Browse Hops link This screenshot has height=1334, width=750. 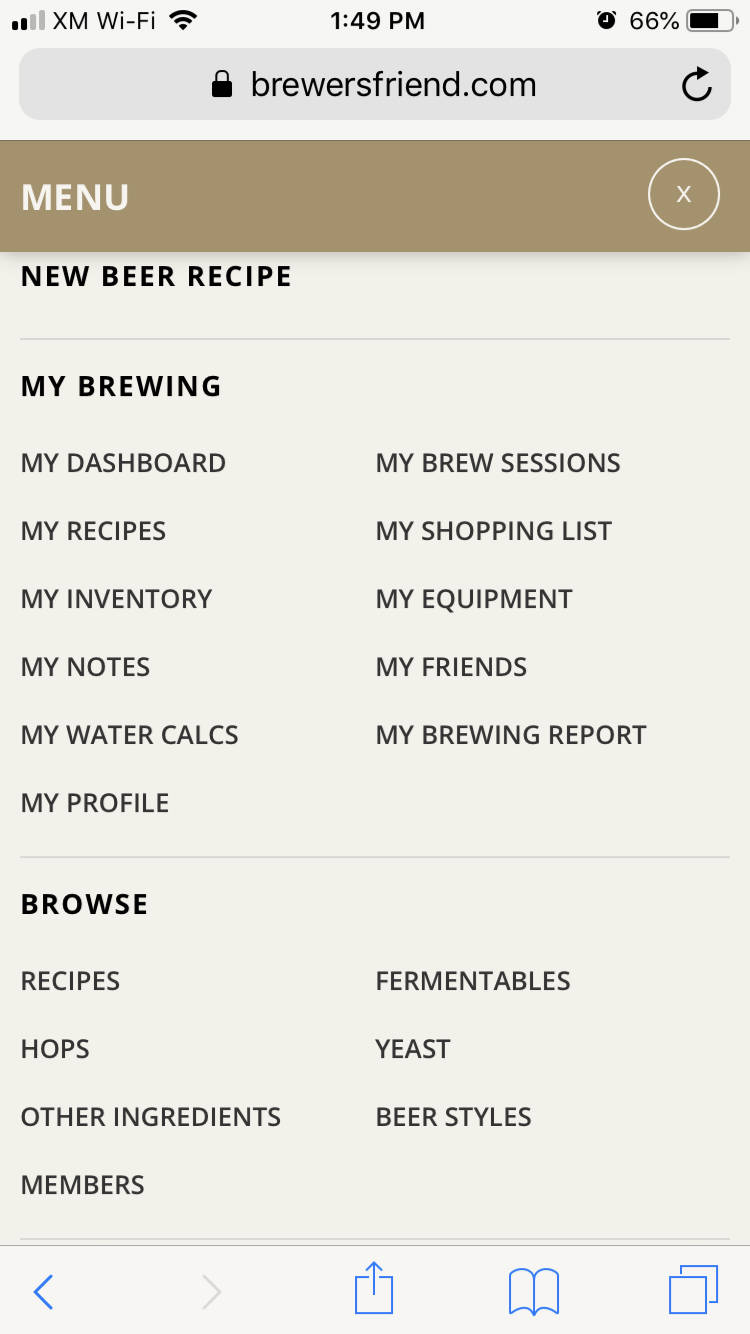[x=55, y=1049]
